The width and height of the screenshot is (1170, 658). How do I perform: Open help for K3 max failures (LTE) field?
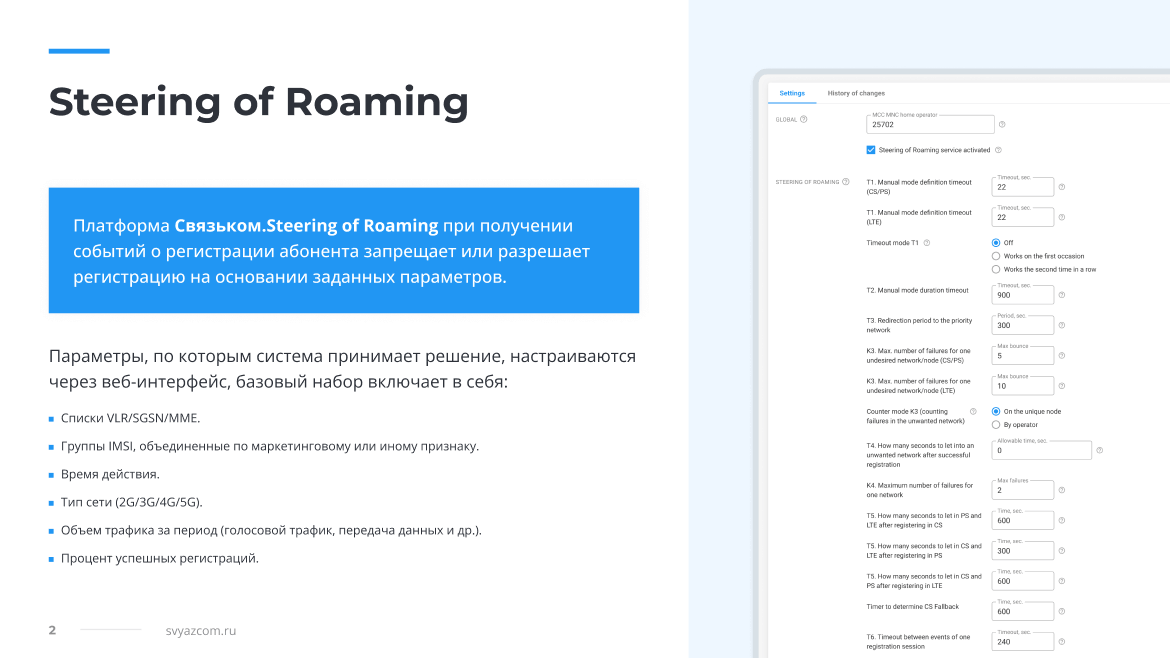[x=1062, y=386]
